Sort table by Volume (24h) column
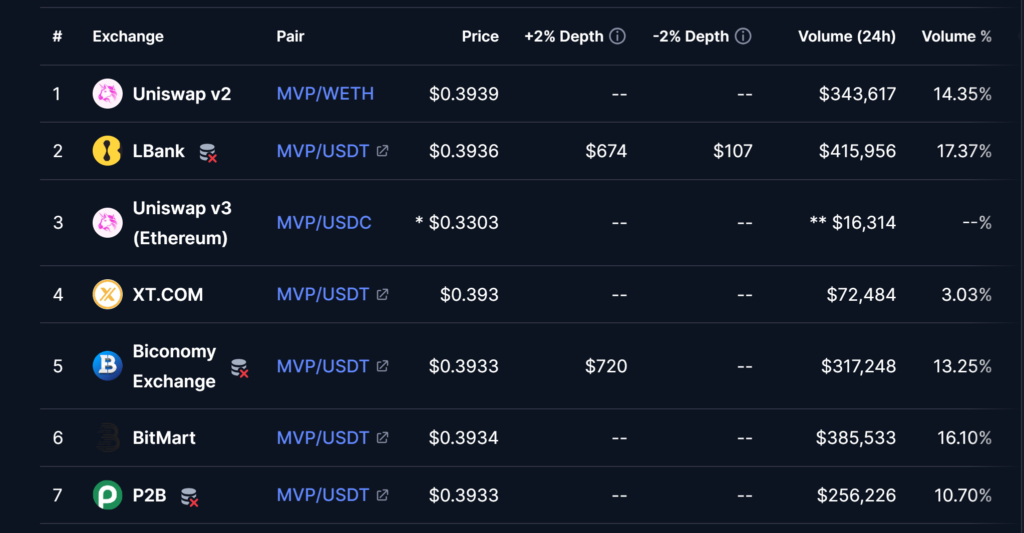 [x=846, y=36]
